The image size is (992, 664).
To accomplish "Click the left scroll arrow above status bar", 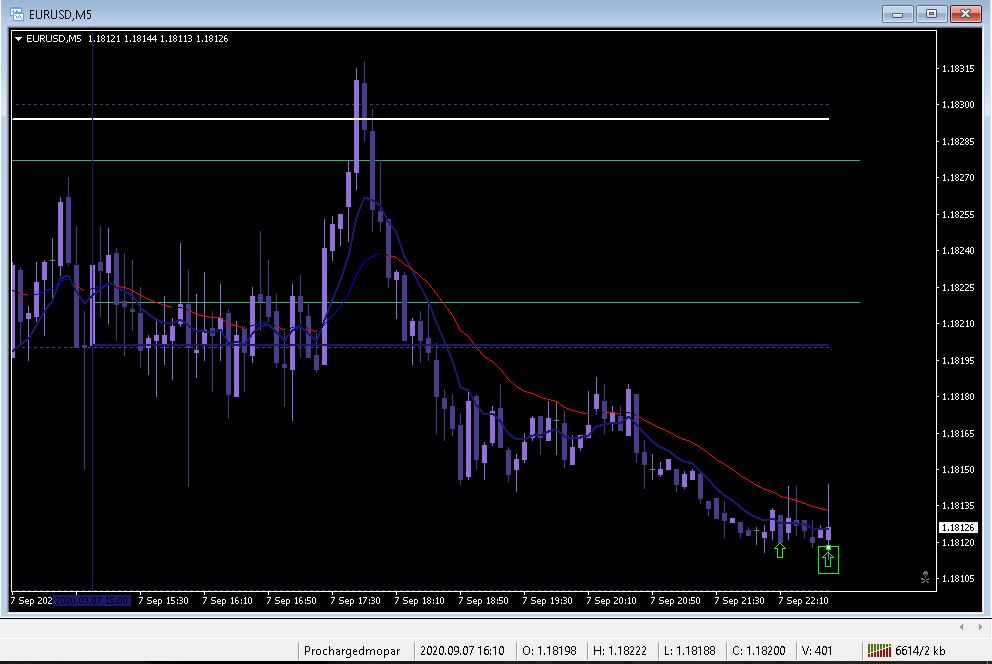I will click(962, 627).
